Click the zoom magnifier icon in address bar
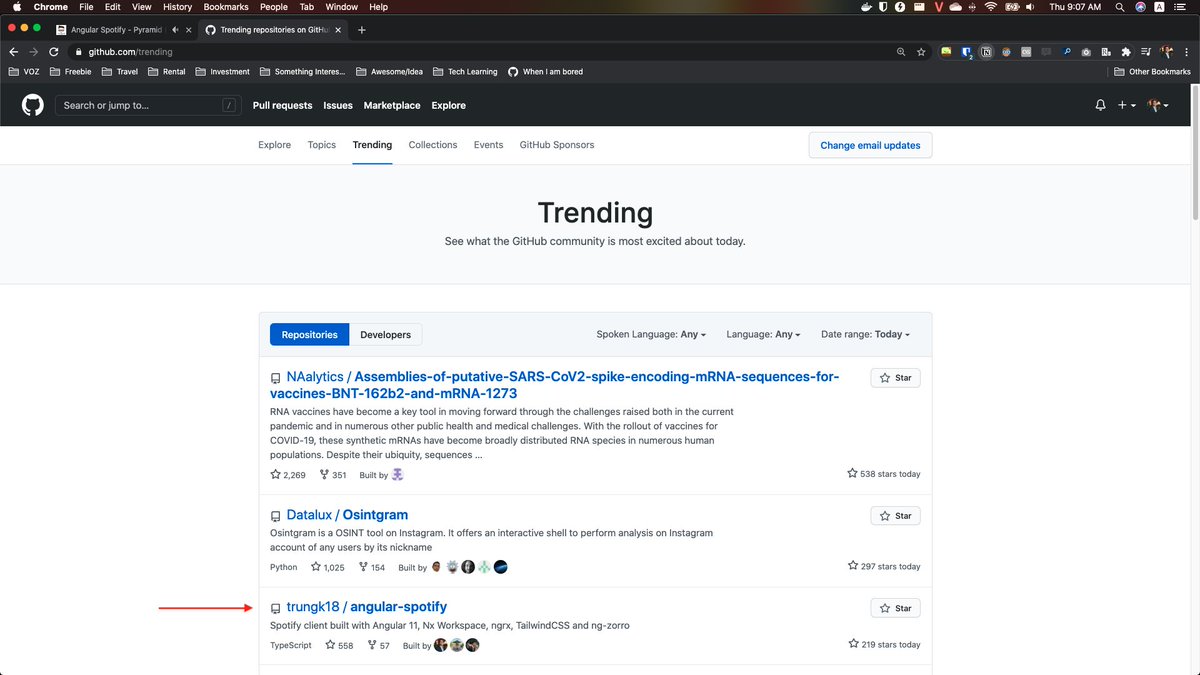This screenshot has width=1200, height=675. [901, 52]
